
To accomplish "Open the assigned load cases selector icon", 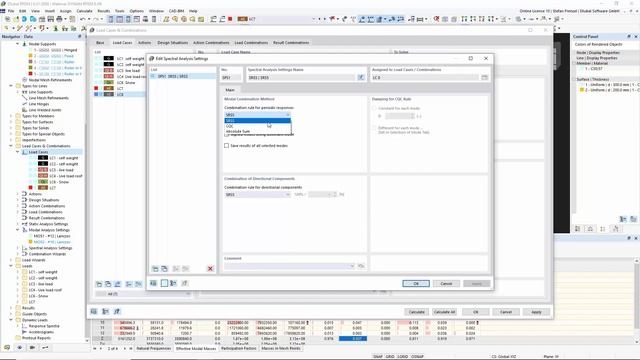I will pos(484,77).
